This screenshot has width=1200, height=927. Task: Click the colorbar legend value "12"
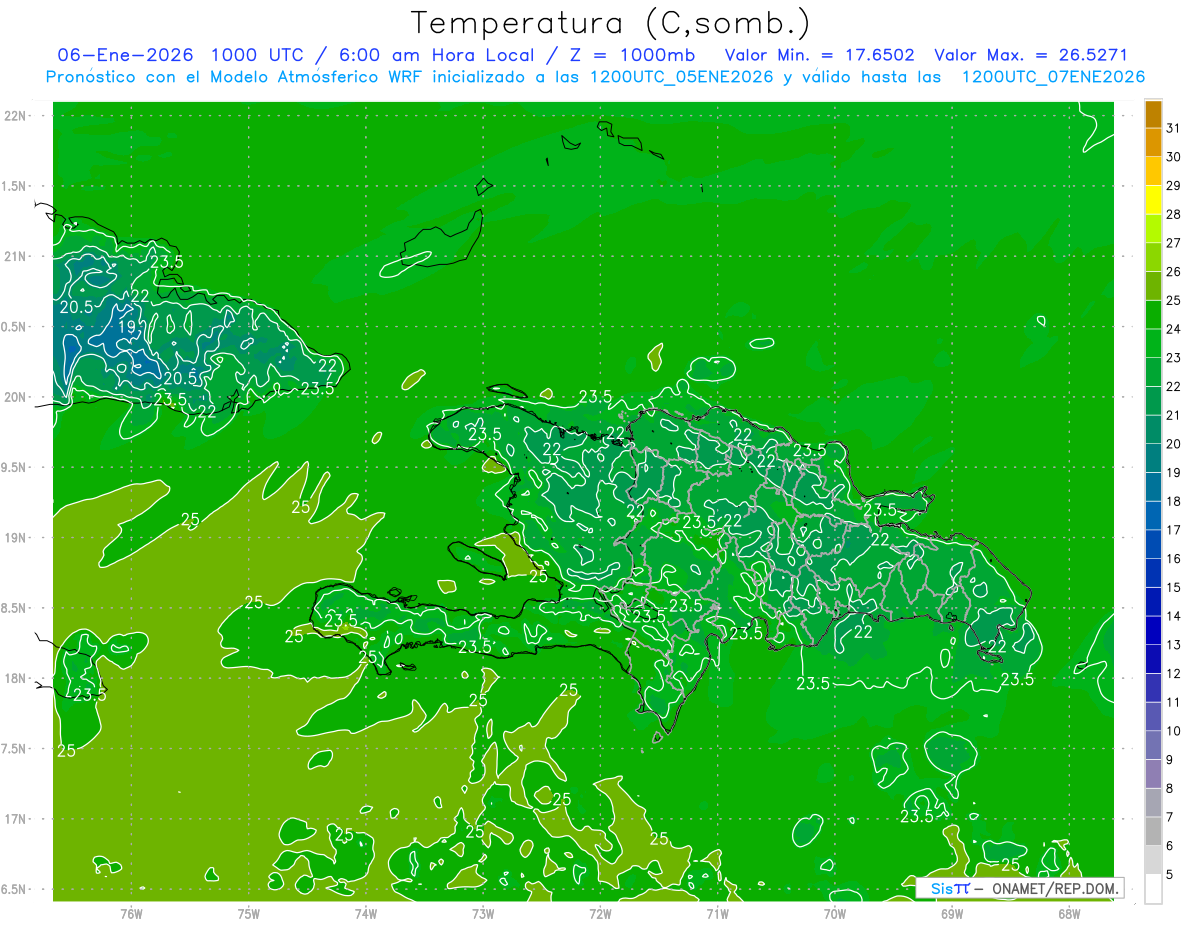point(1174,674)
